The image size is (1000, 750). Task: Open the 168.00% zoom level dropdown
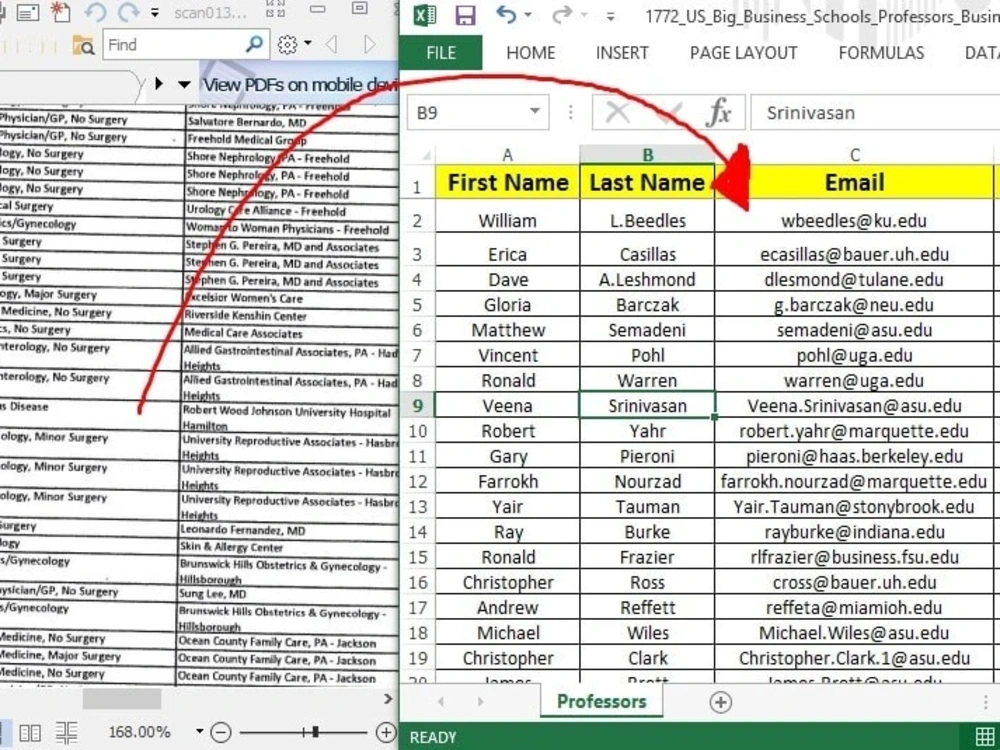point(200,732)
